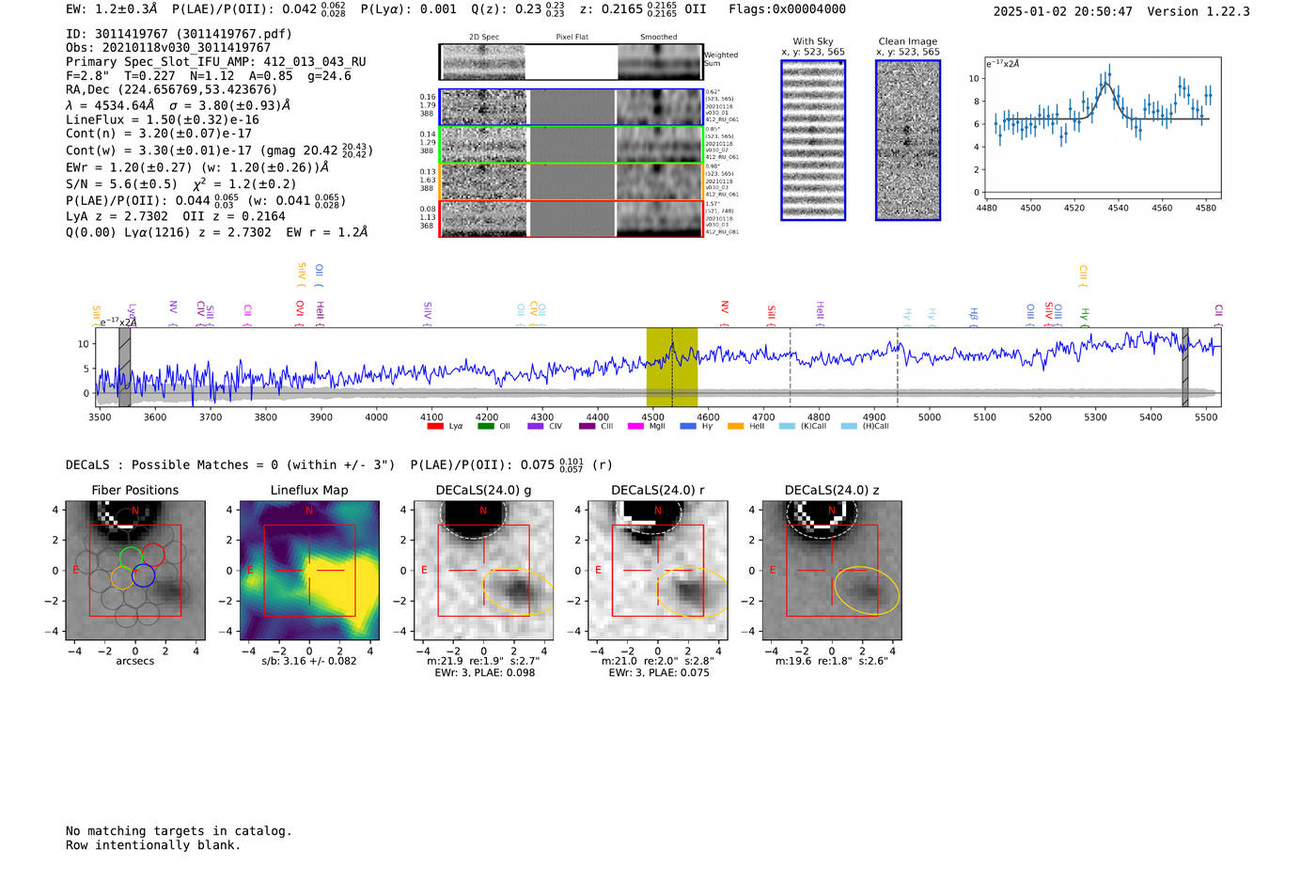View the DECaLS g-band cutout
This screenshot has width=1316, height=896.
483,571
